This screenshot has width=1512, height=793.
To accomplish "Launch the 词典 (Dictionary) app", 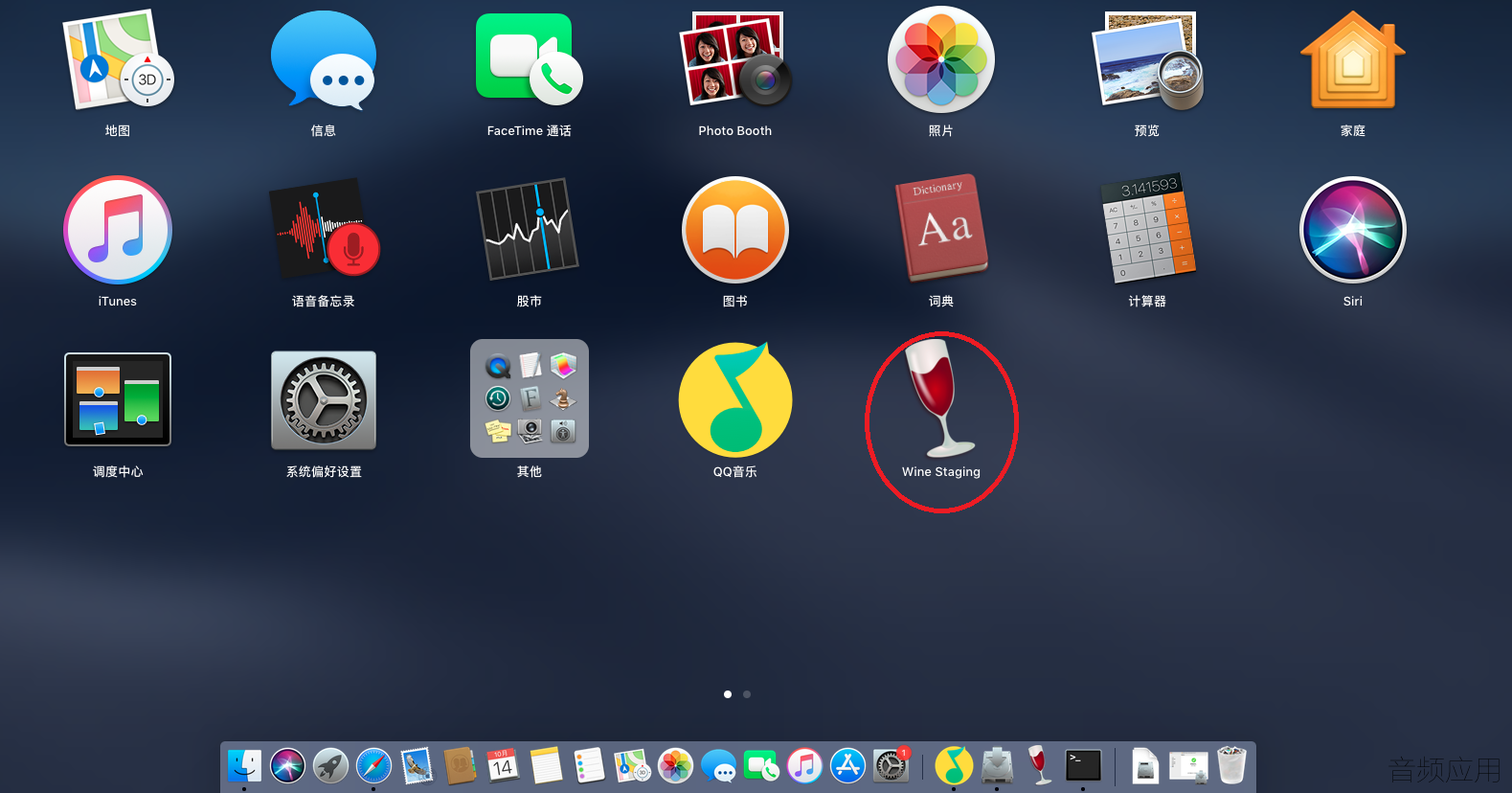I will point(941,228).
